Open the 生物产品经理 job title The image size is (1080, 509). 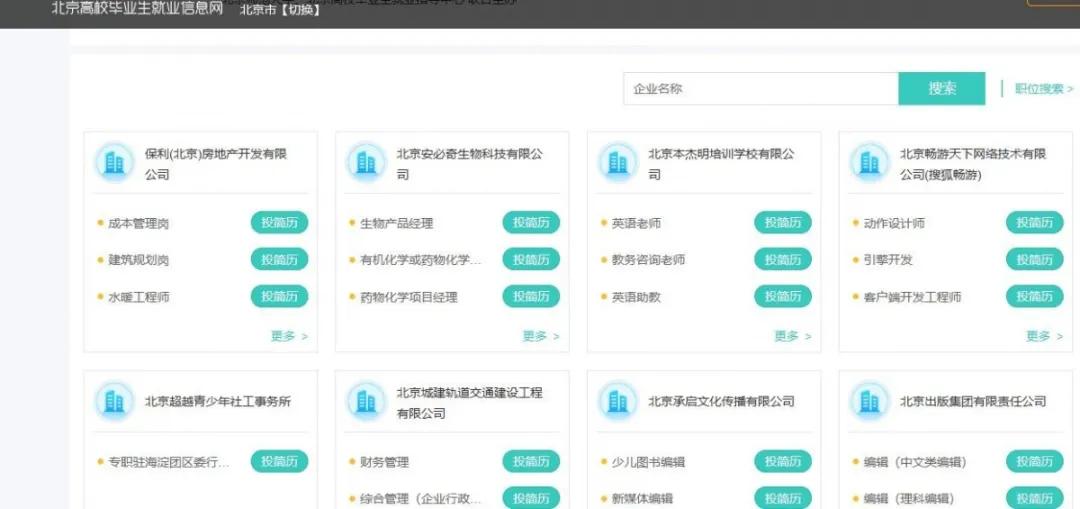[x=397, y=223]
